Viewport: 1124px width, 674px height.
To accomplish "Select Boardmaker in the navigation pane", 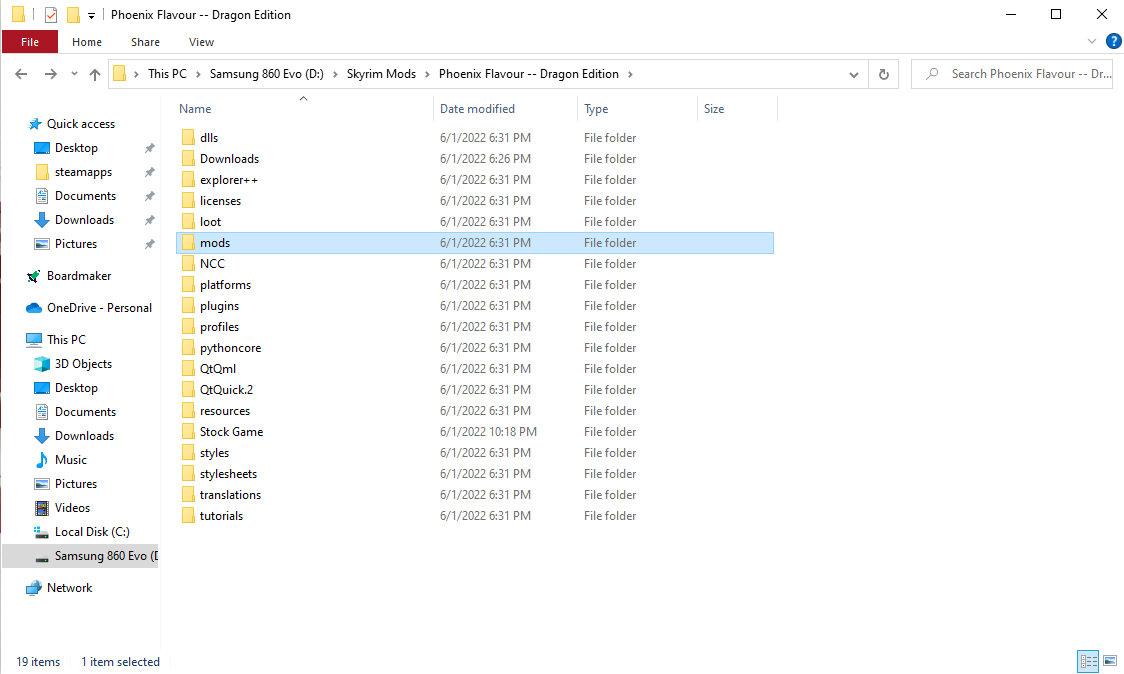I will 79,276.
